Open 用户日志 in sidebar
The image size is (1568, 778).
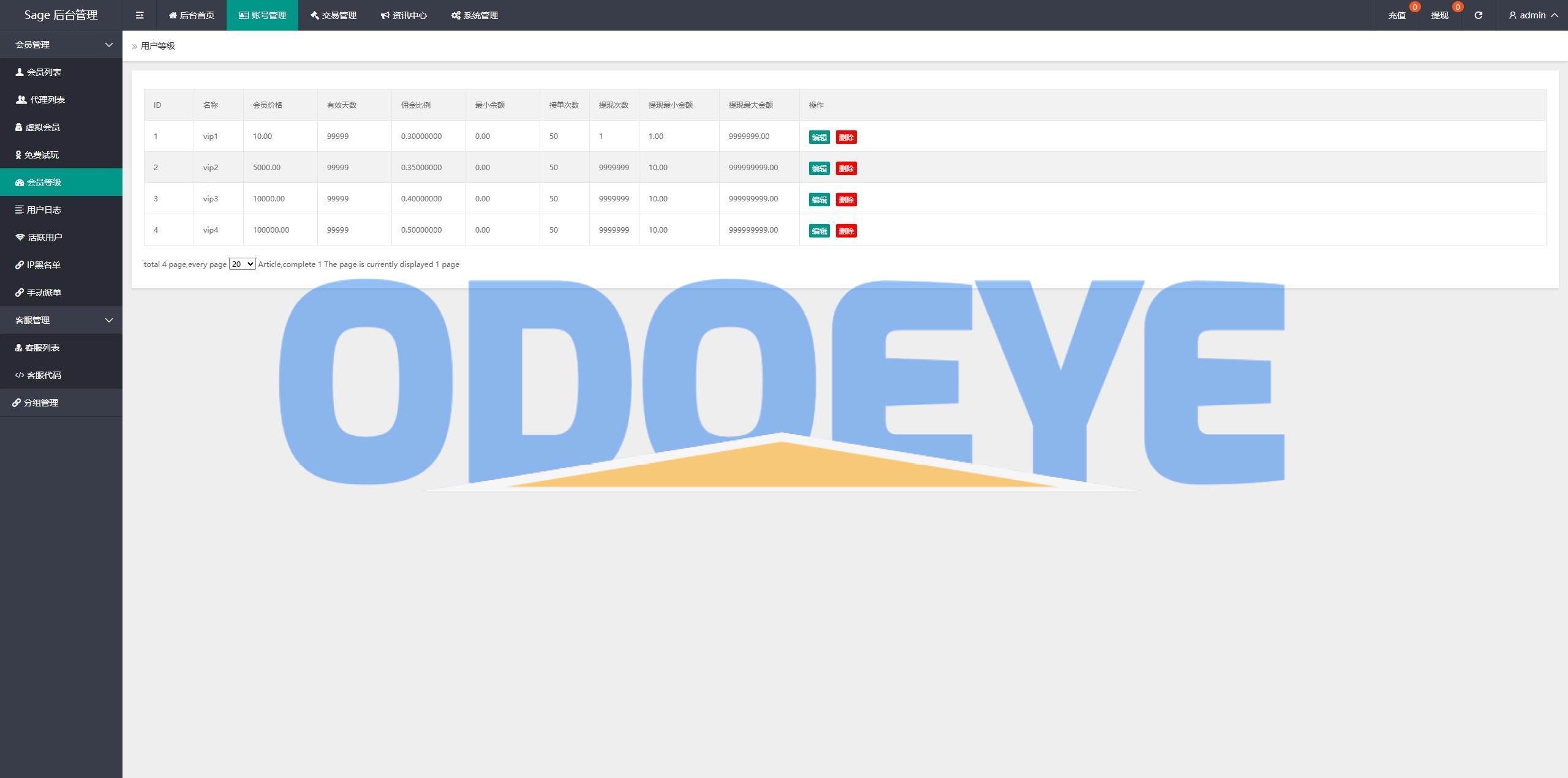click(61, 210)
